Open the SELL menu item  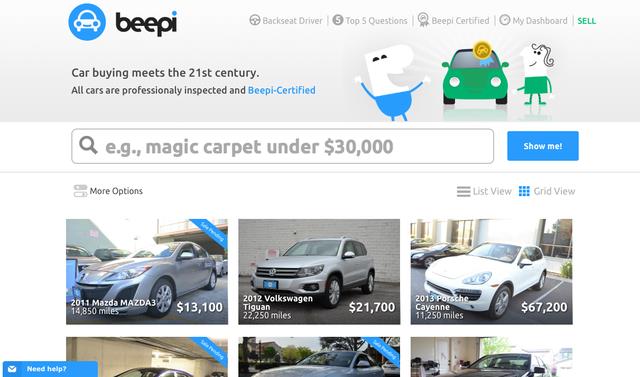587,21
